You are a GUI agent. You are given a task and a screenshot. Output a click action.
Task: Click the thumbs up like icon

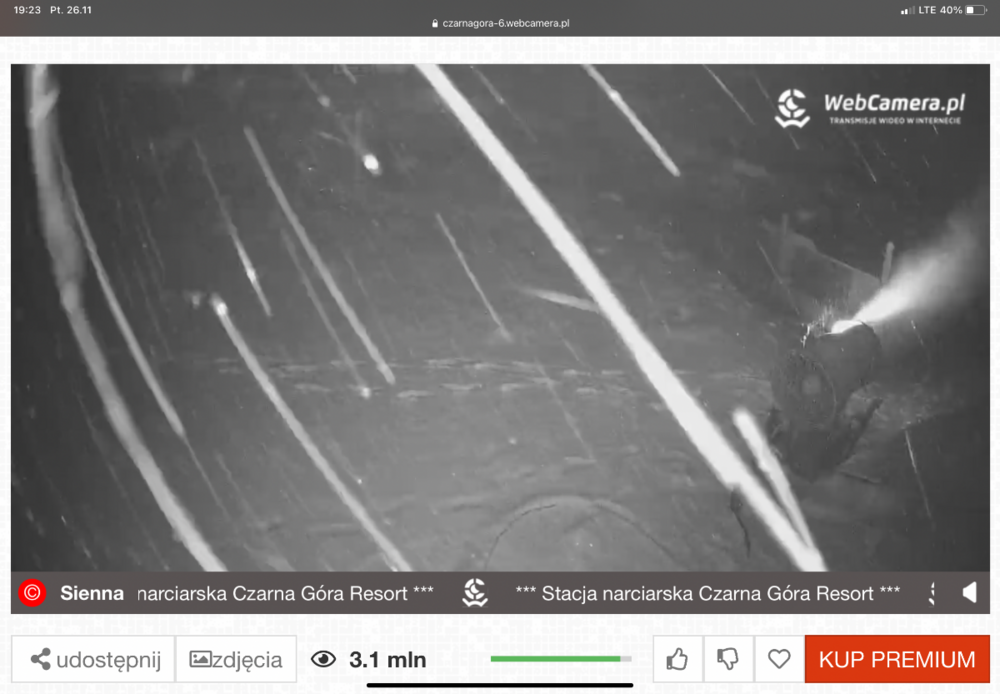(678, 659)
